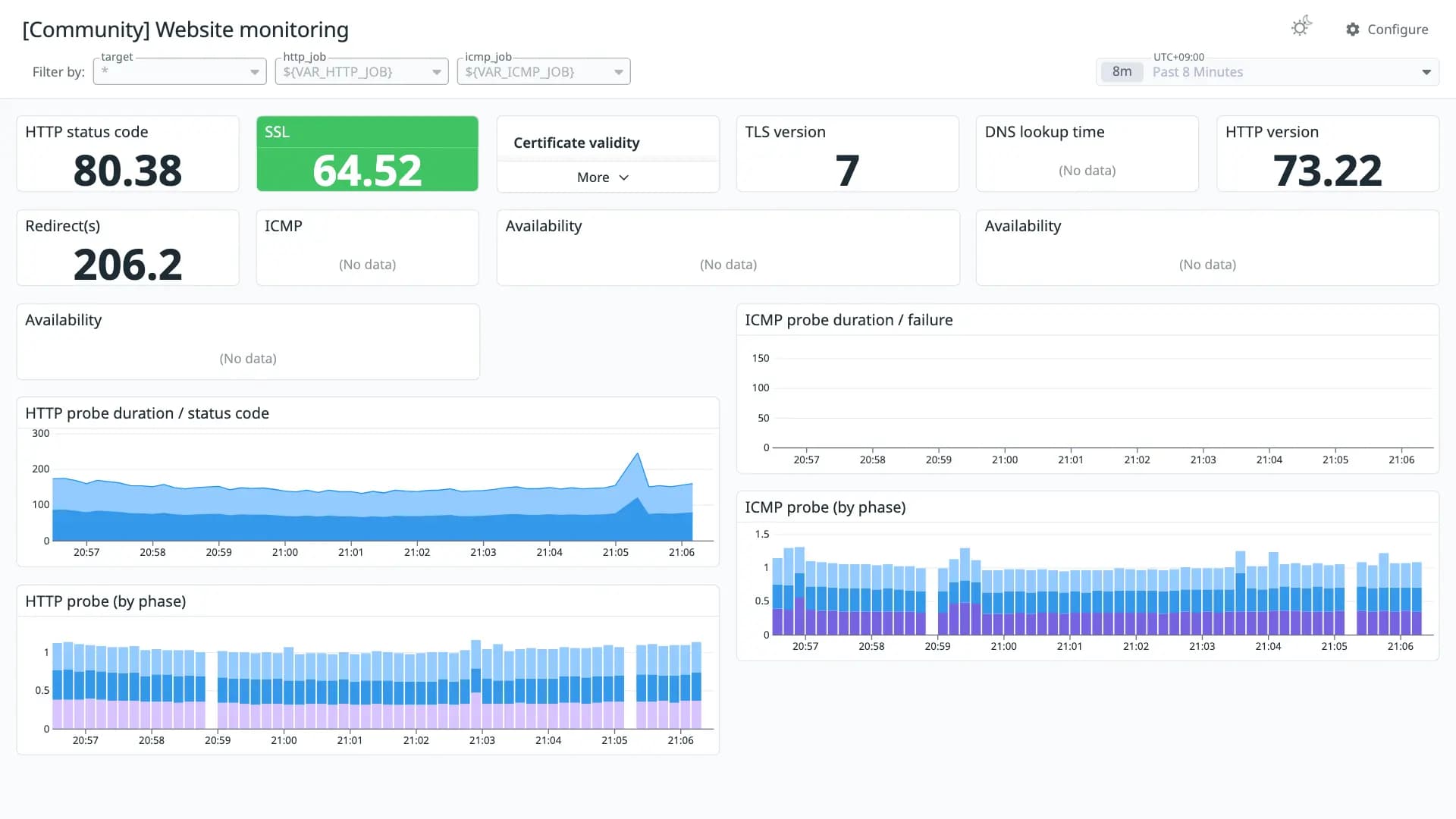Click the More chevron in Certificate validity
This screenshot has width=1456, height=819.
click(x=624, y=177)
